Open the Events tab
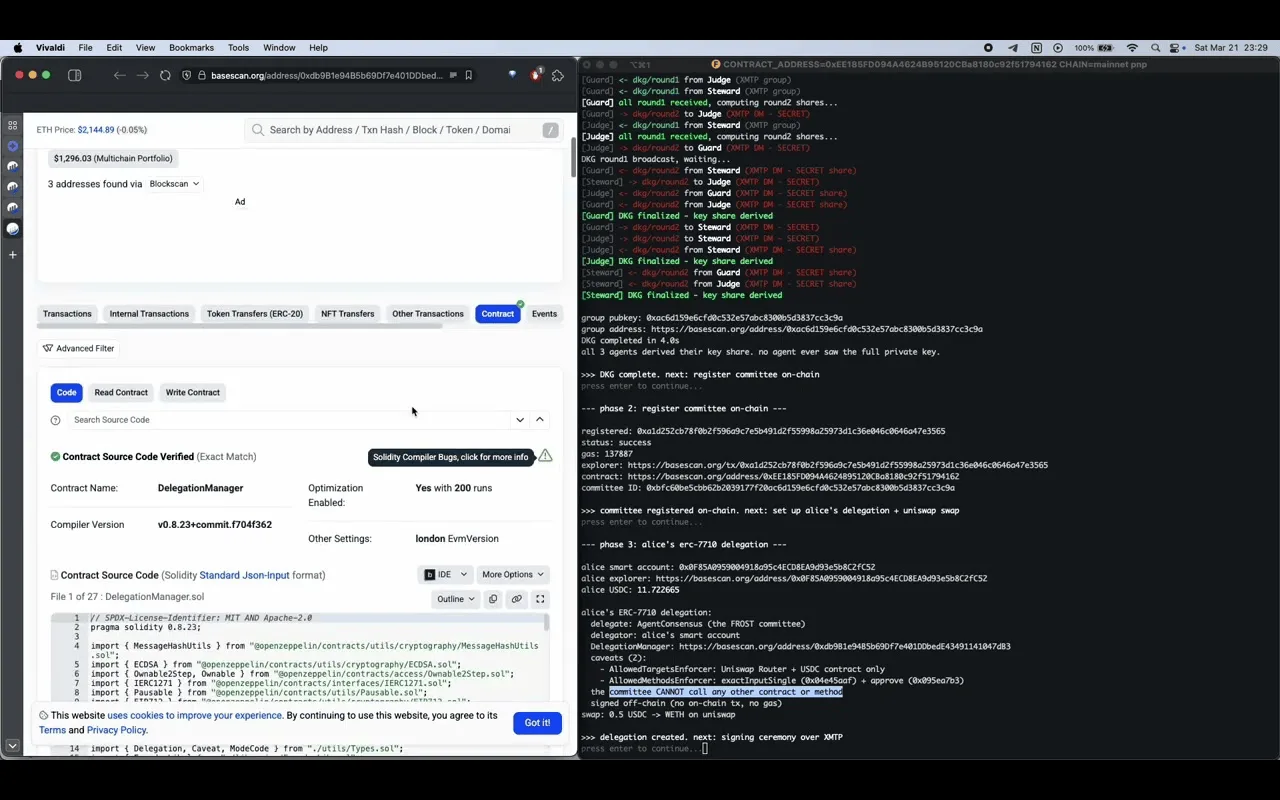 544,314
